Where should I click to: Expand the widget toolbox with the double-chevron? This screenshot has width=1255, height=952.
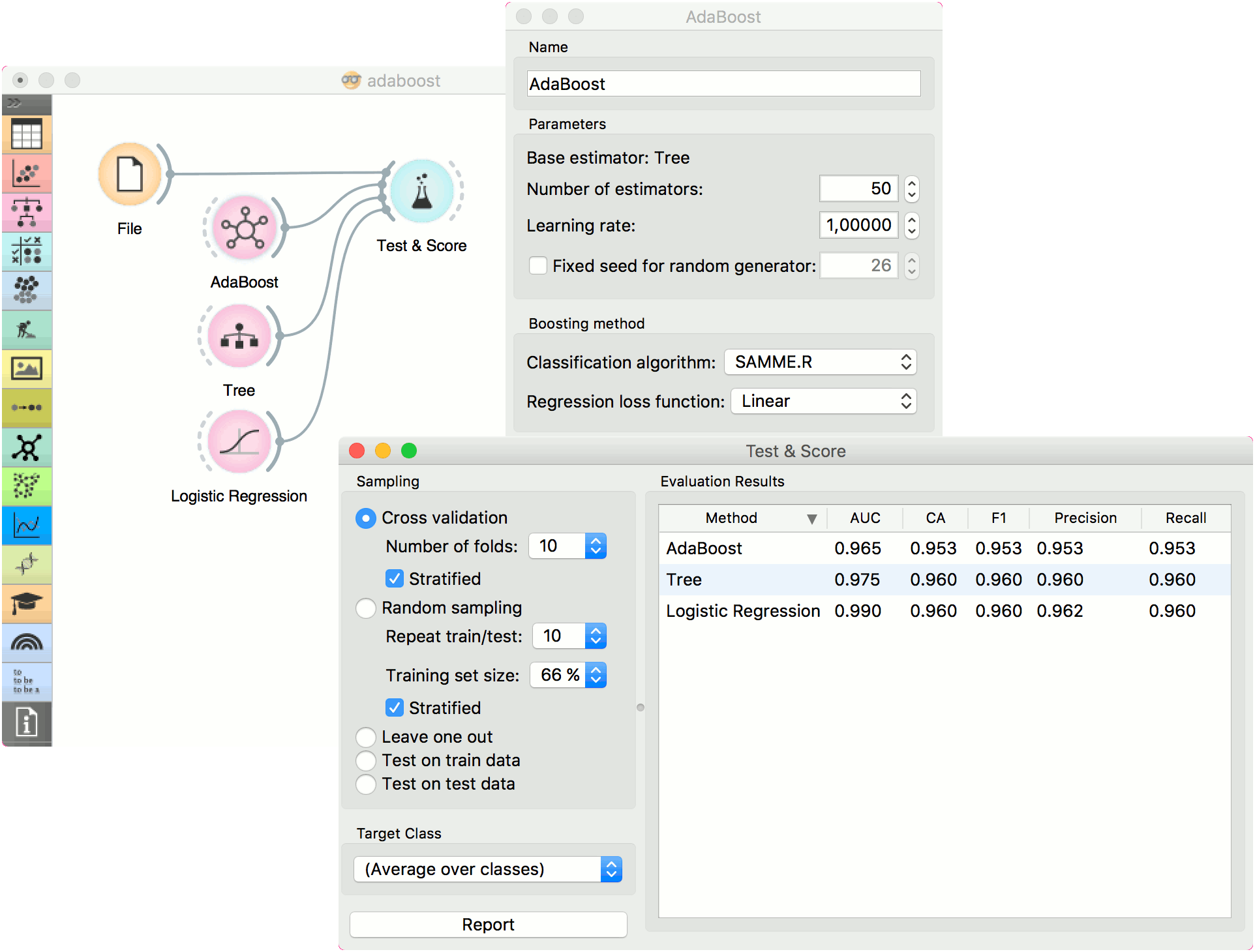(14, 103)
